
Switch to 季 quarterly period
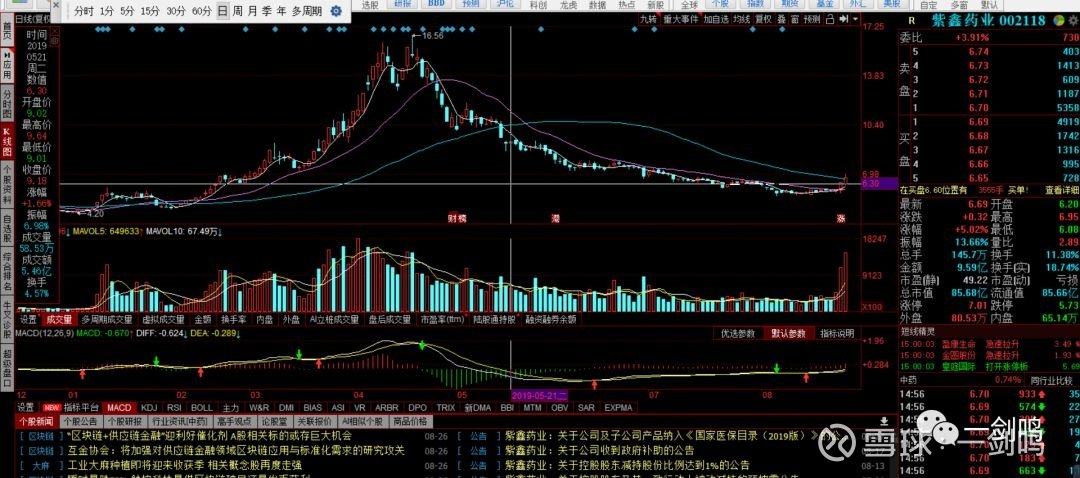[267, 11]
